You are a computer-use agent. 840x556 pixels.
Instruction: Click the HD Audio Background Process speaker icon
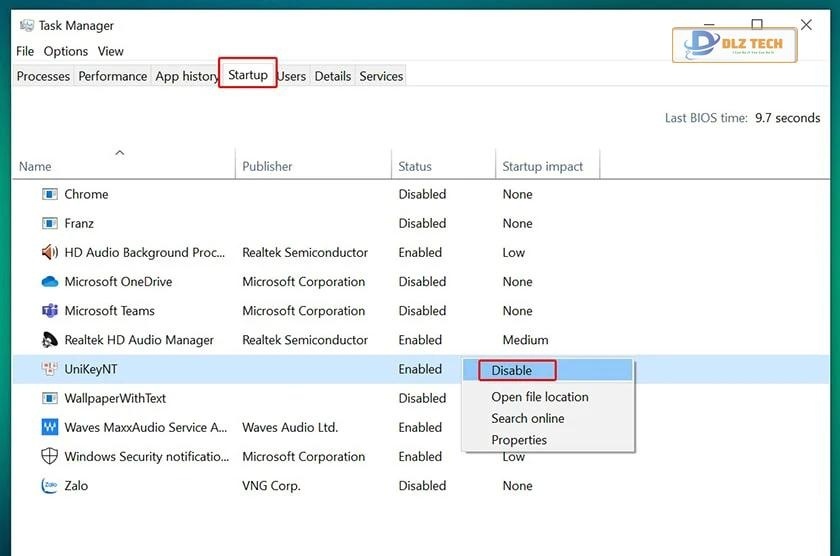50,253
